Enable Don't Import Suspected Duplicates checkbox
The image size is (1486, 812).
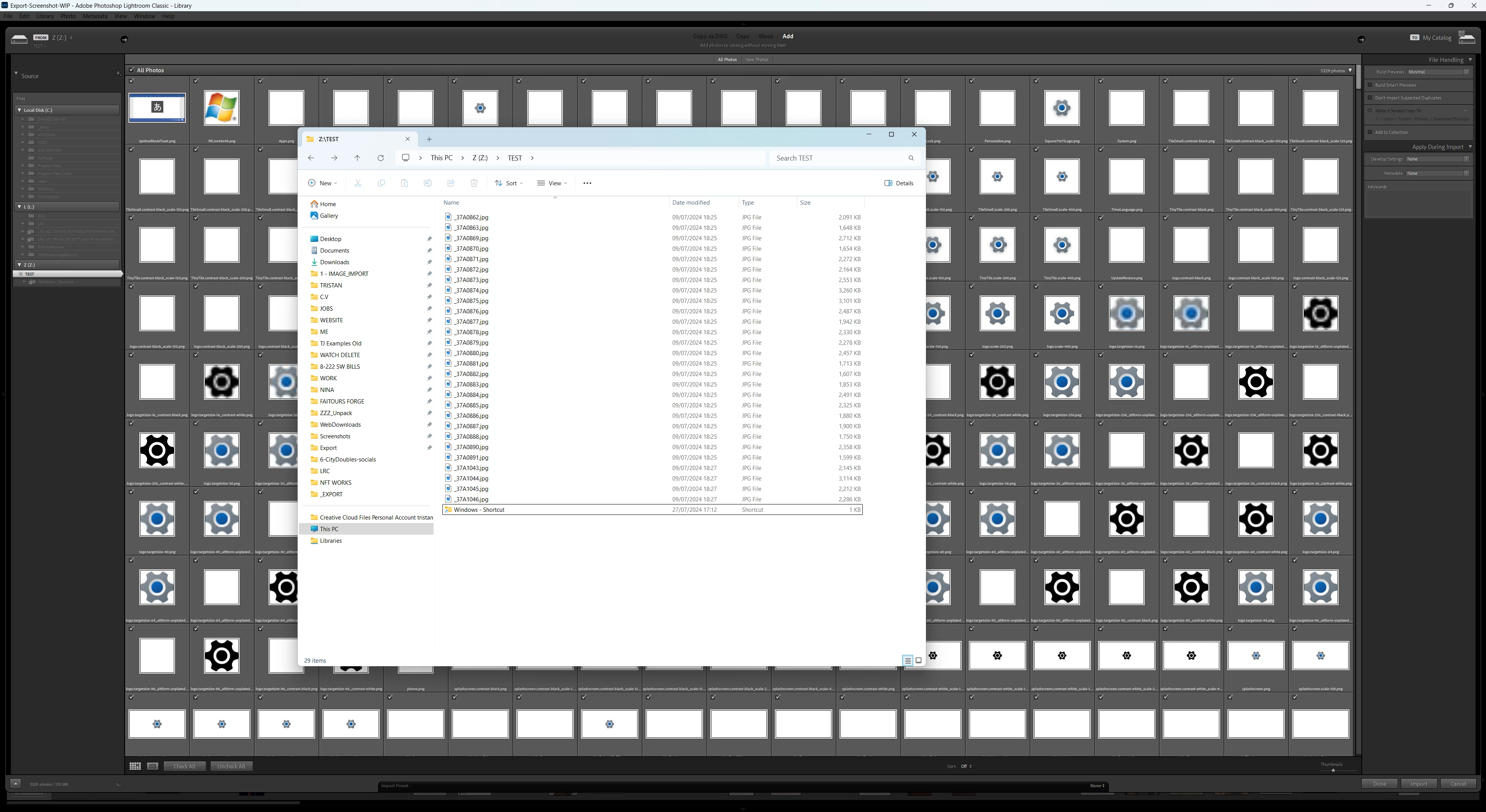1370,97
